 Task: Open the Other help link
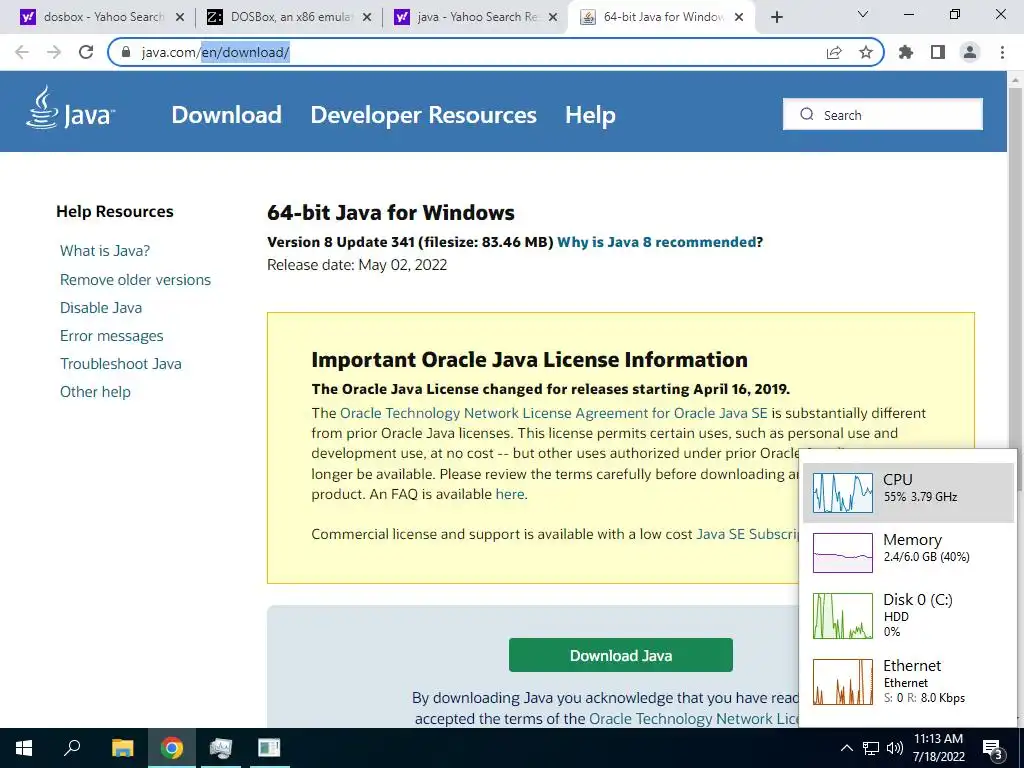[x=95, y=392]
